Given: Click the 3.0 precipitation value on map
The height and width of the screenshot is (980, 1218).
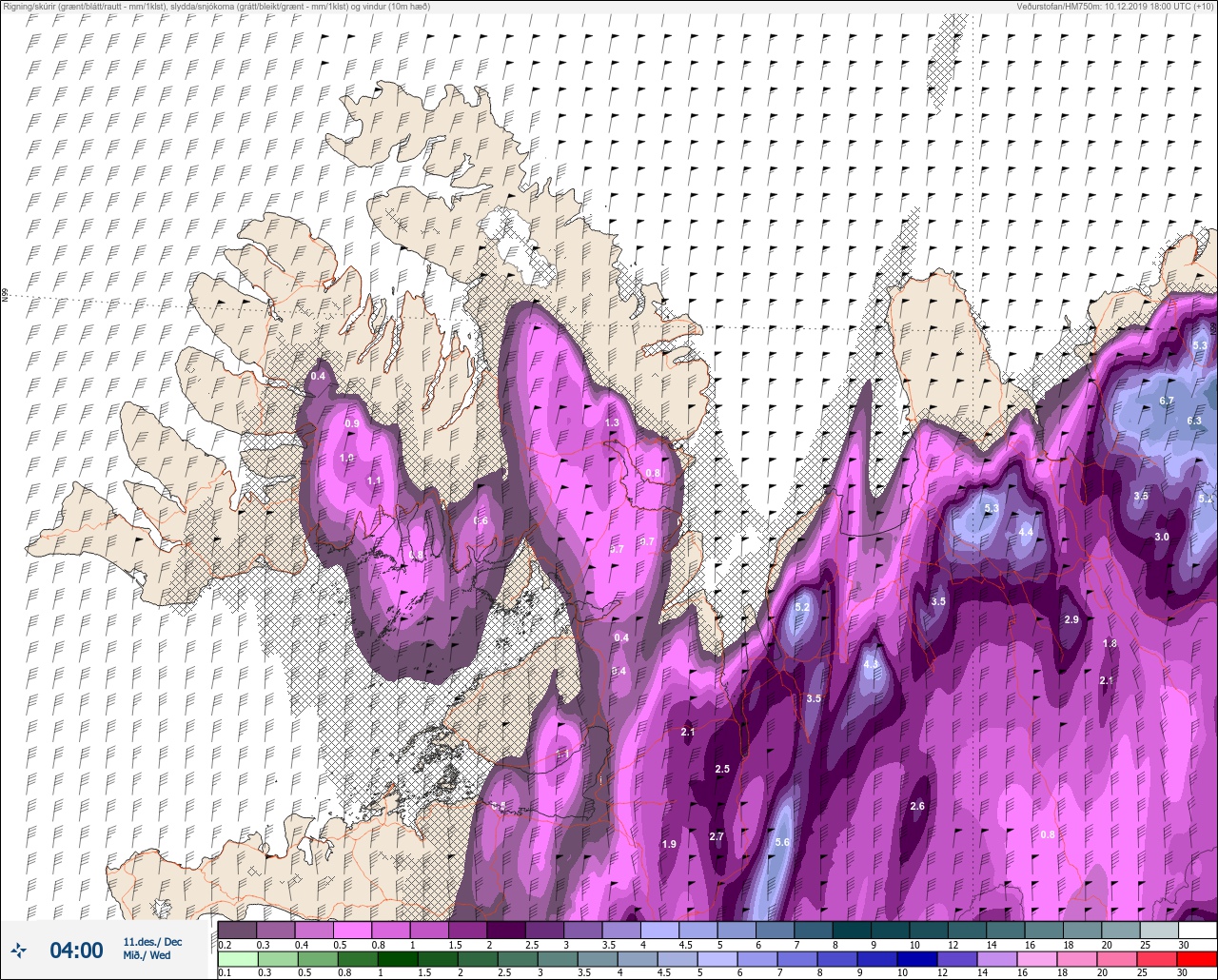Looking at the screenshot, I should 1162,537.
